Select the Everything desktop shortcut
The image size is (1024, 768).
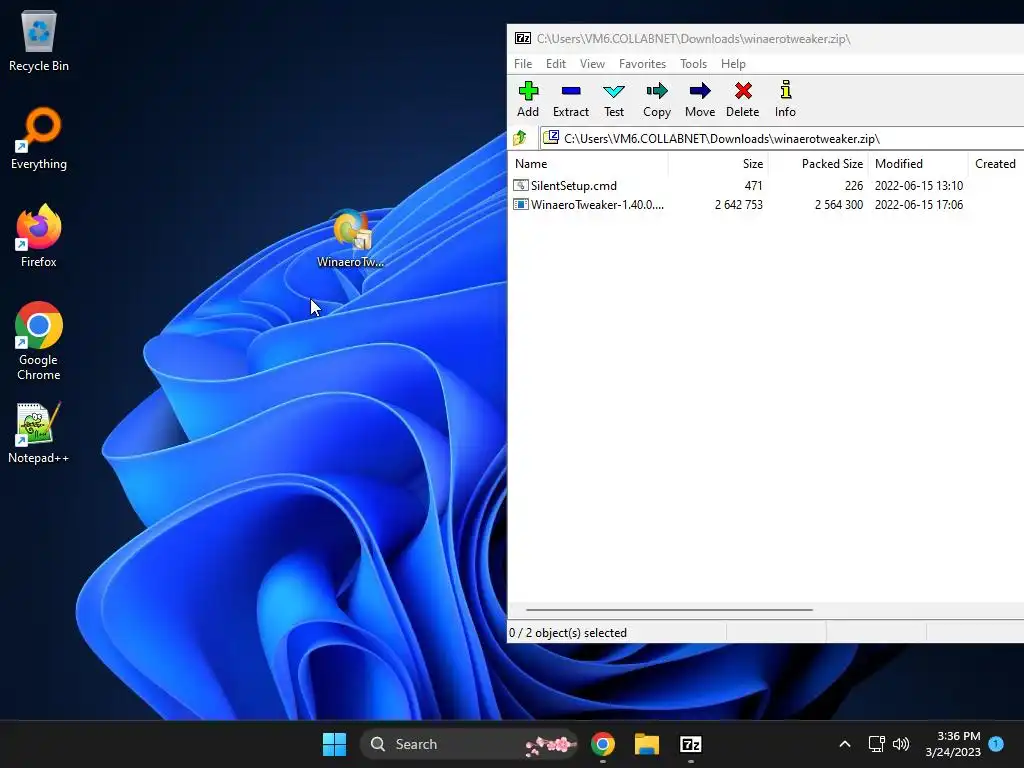pyautogui.click(x=39, y=139)
